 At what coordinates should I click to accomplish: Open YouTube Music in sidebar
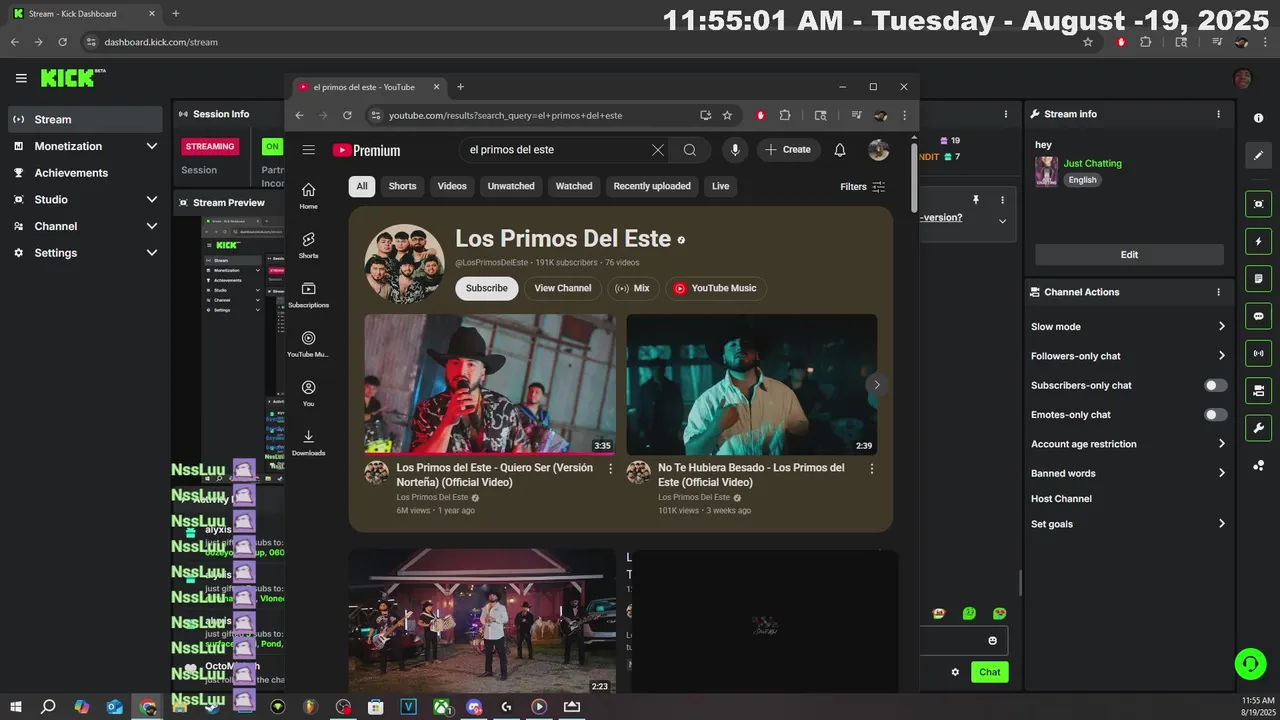308,344
